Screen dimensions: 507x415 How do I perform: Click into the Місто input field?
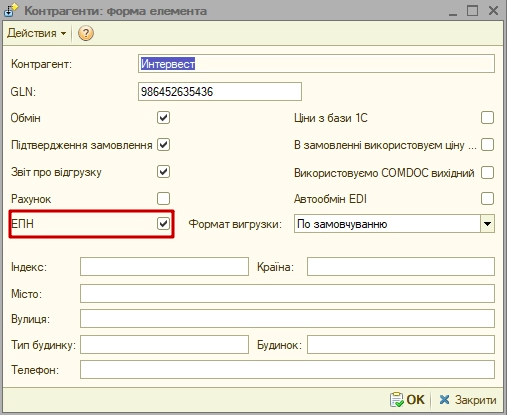[287, 294]
